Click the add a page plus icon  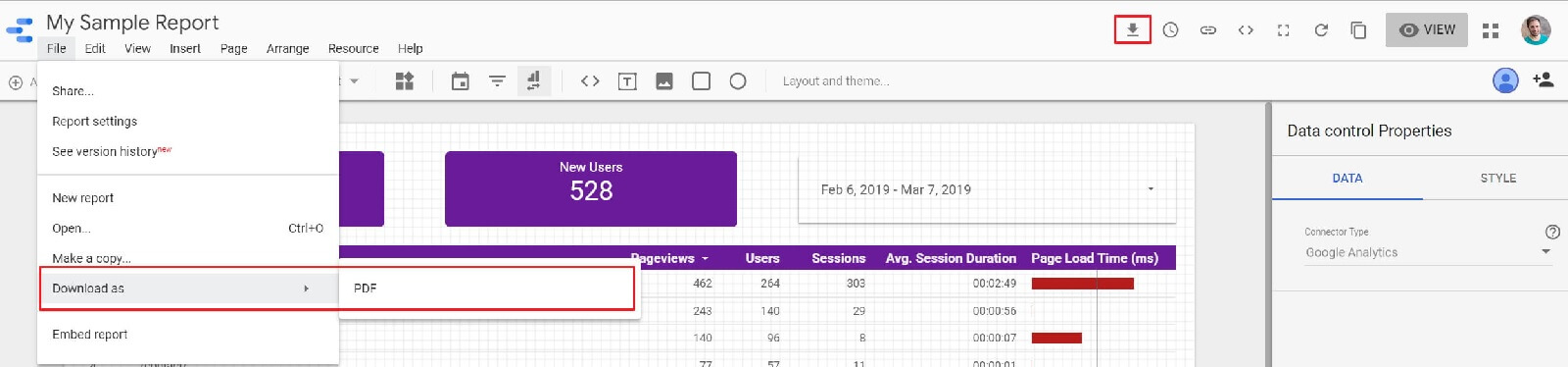(16, 82)
